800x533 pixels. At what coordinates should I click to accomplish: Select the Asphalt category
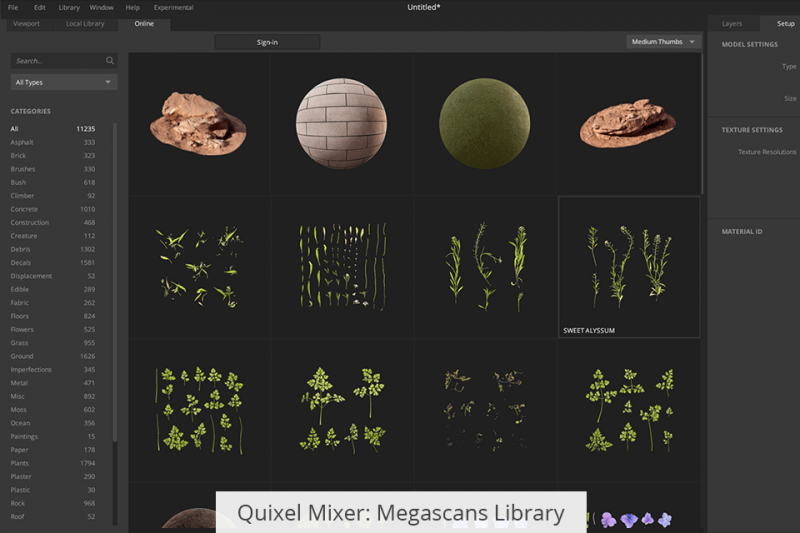22,142
